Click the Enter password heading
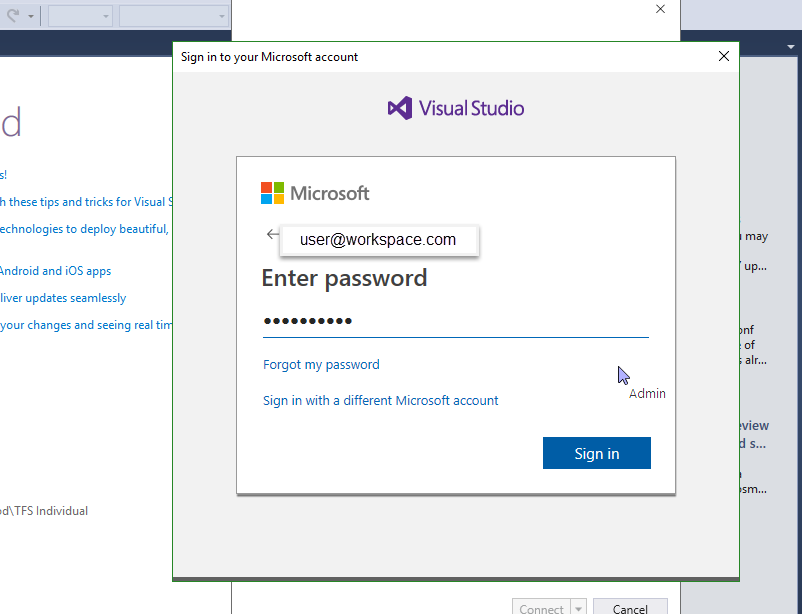Screen dimensions: 802x614 coord(344,279)
